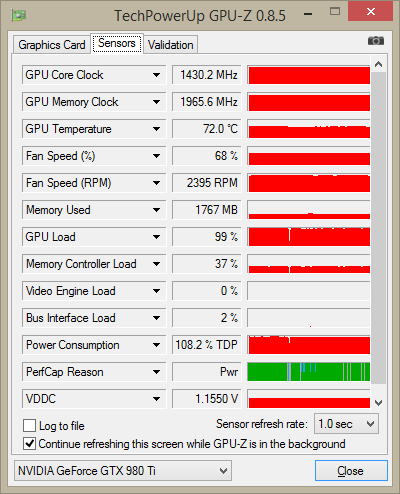Switch to the Graphics Card tab

click(52, 45)
